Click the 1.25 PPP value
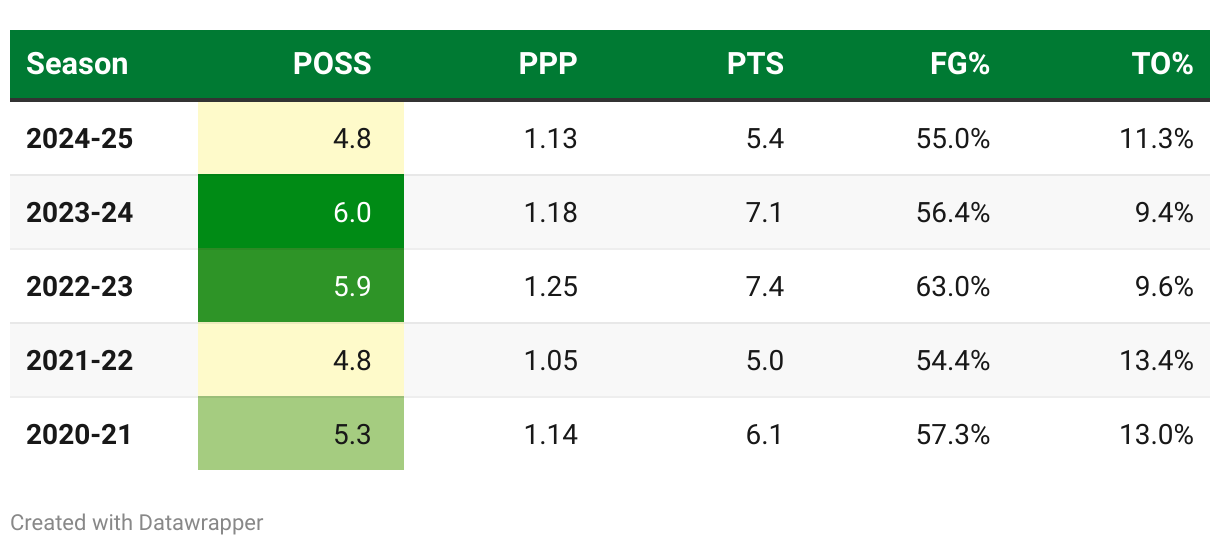Screen dimensions: 1220x546 (x=550, y=286)
